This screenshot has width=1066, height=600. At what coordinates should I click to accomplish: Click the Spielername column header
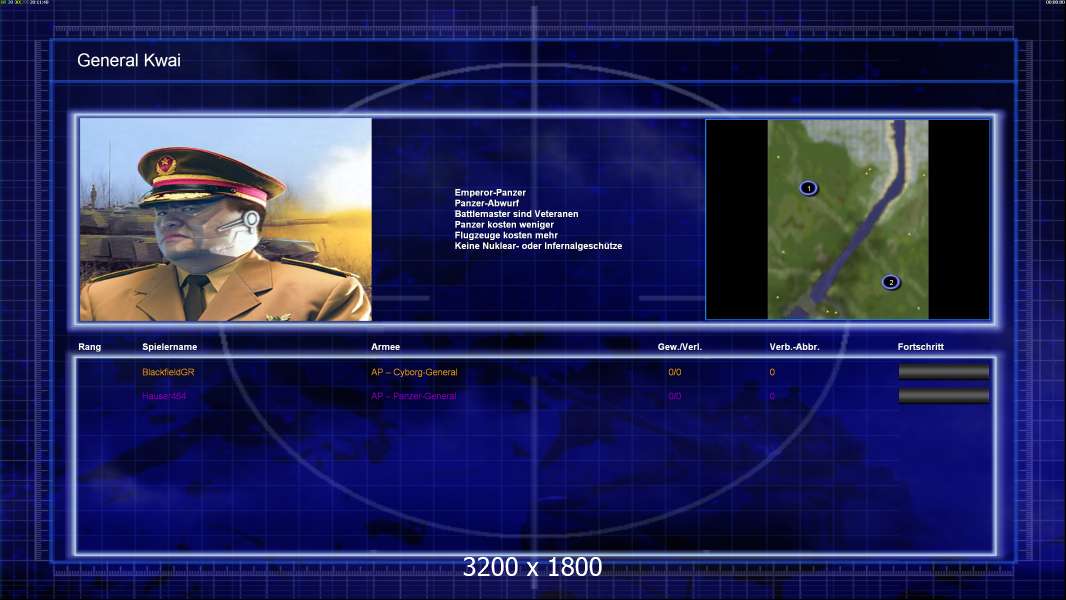point(169,347)
